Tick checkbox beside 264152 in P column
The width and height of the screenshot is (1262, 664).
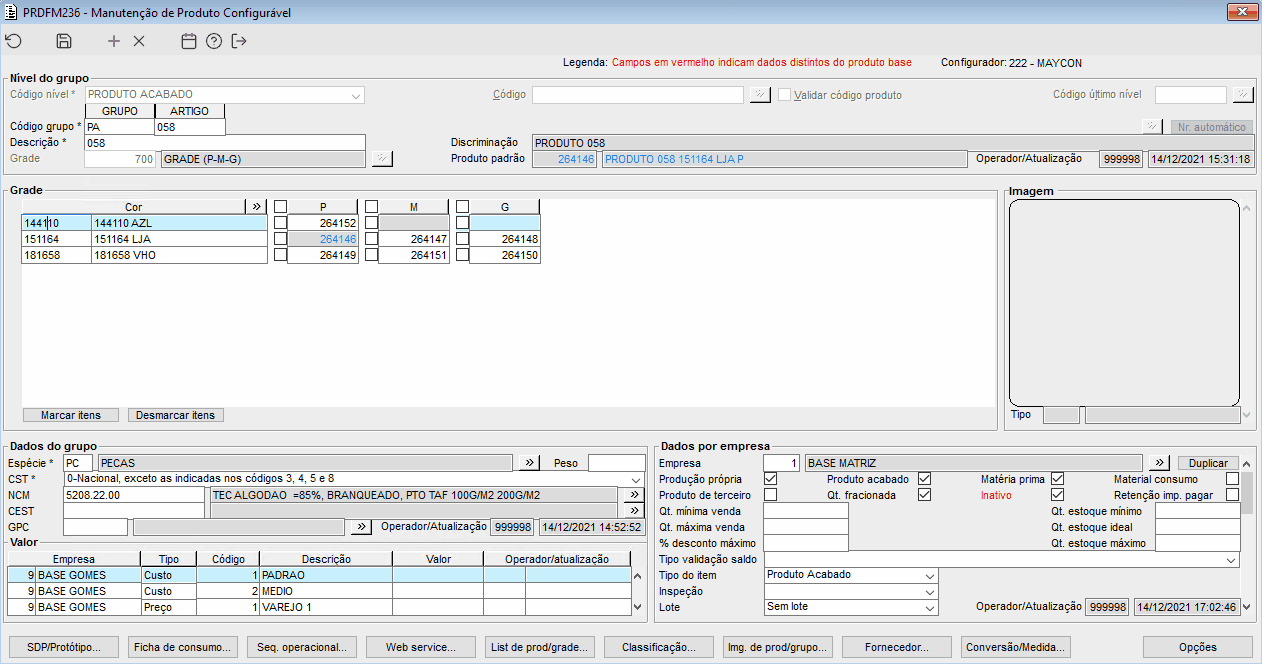coord(280,223)
